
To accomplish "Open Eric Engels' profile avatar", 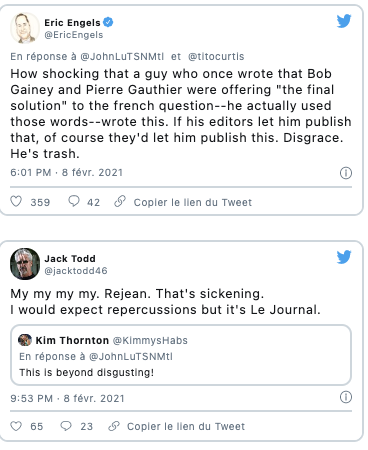I will 25,28.
